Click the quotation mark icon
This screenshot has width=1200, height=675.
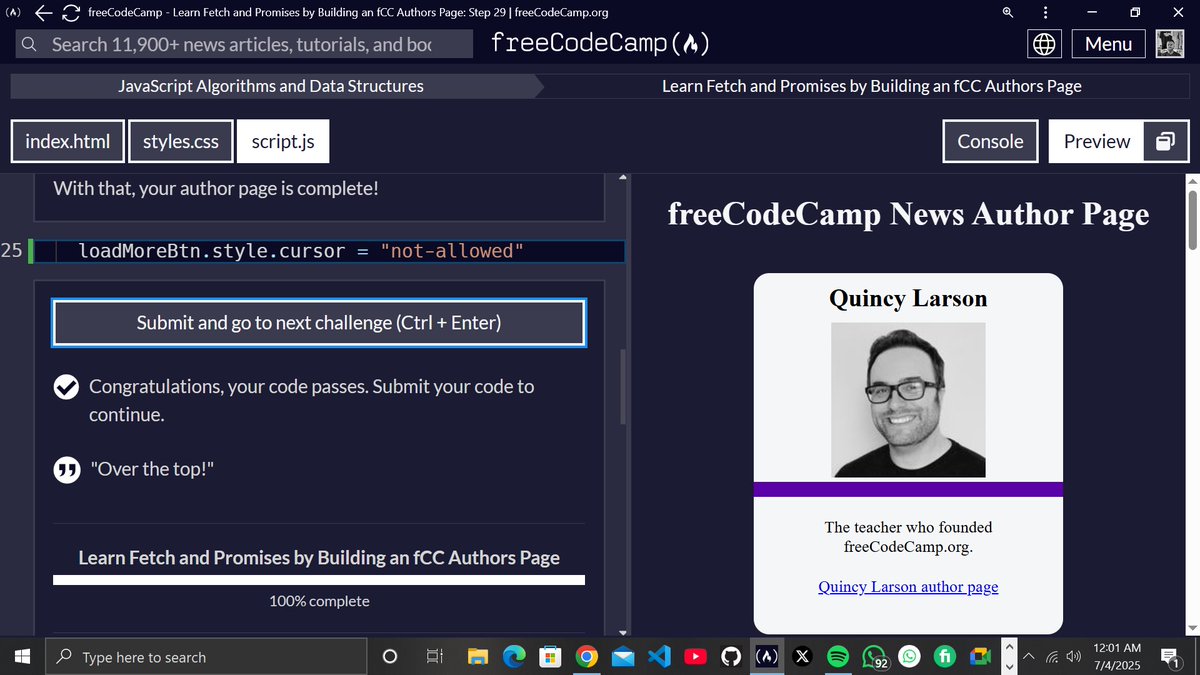tap(66, 470)
